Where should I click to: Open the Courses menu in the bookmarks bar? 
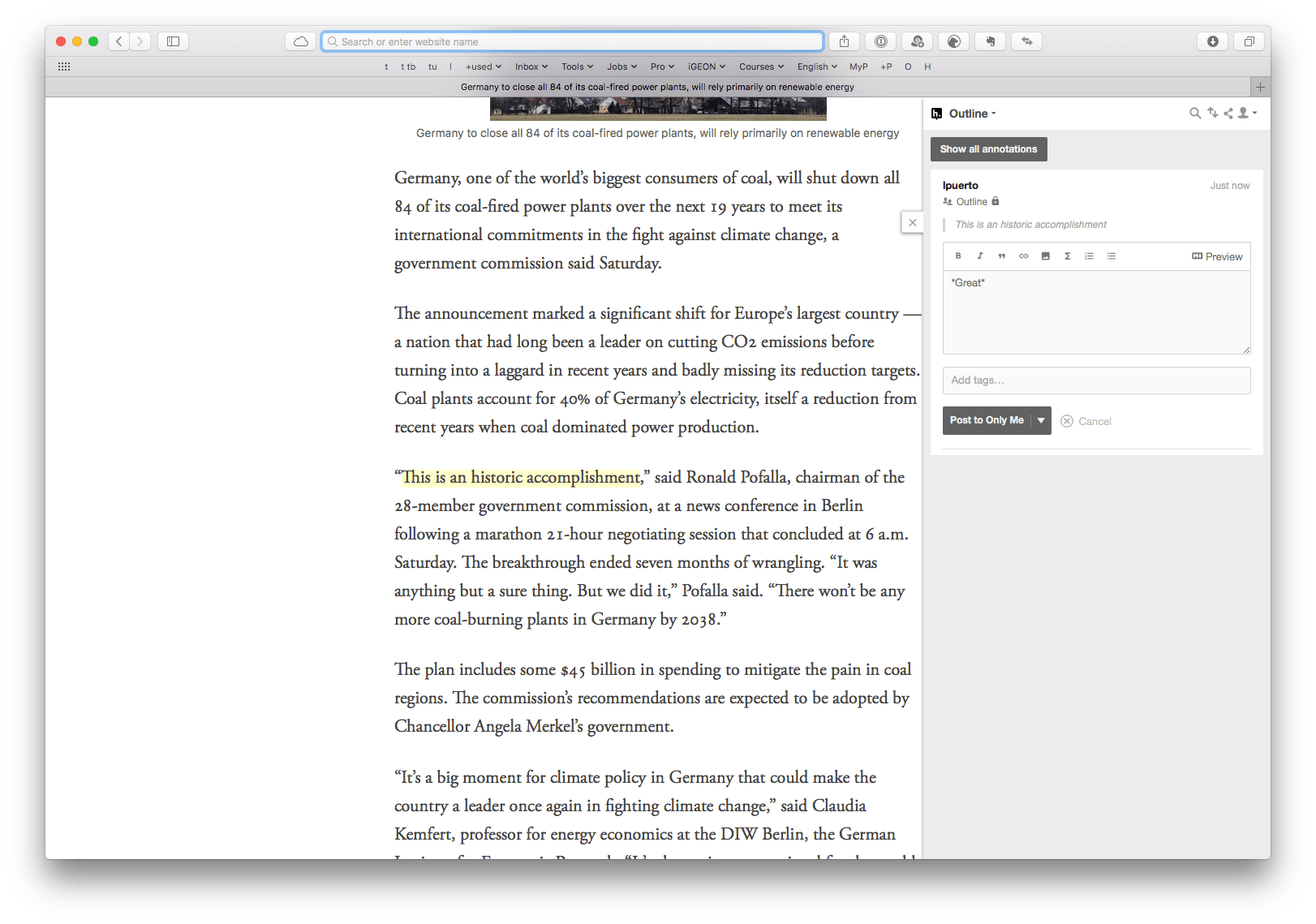(x=759, y=67)
